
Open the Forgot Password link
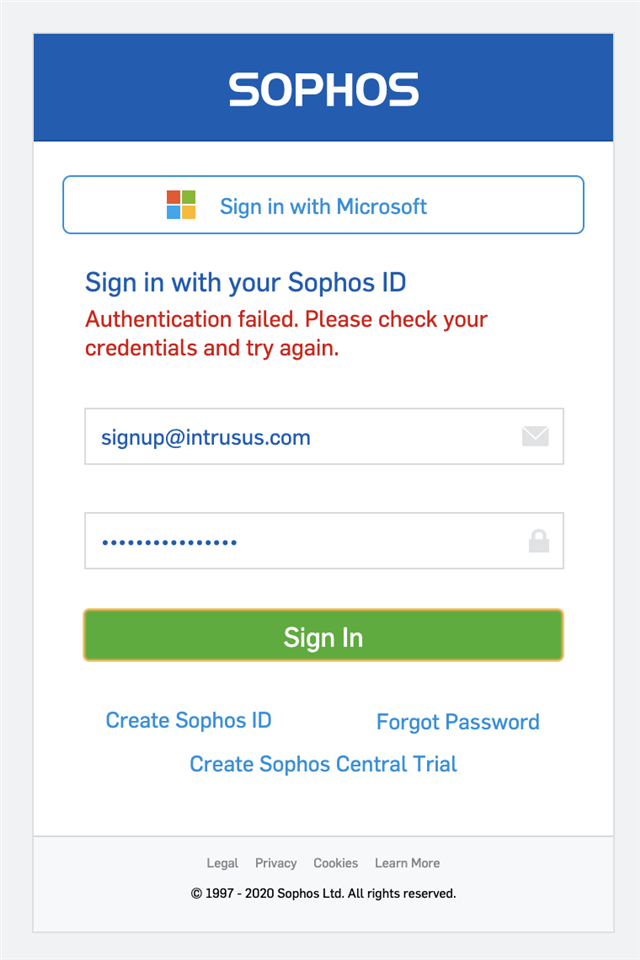click(458, 722)
